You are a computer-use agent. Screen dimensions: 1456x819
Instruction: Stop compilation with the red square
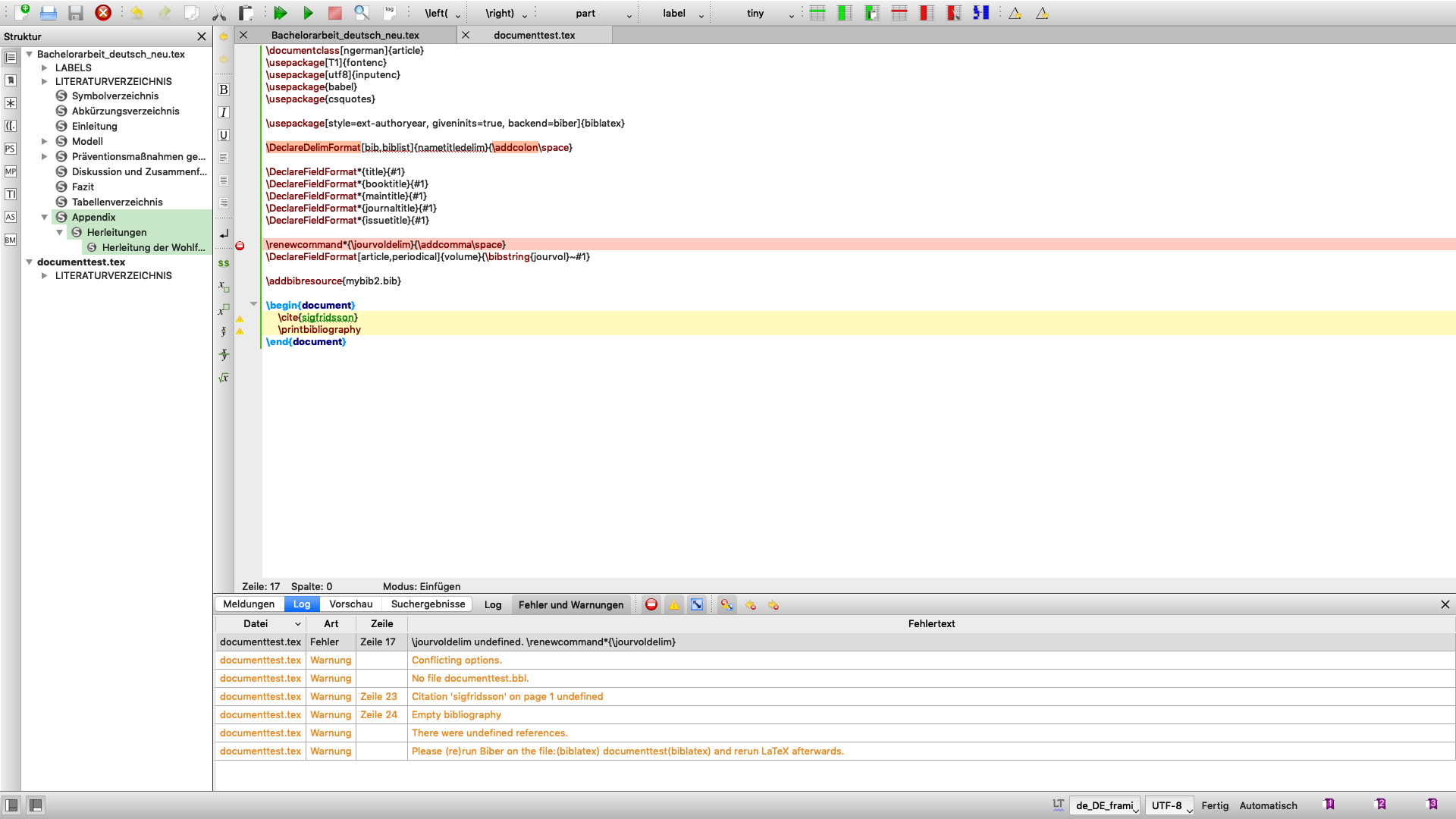click(334, 12)
